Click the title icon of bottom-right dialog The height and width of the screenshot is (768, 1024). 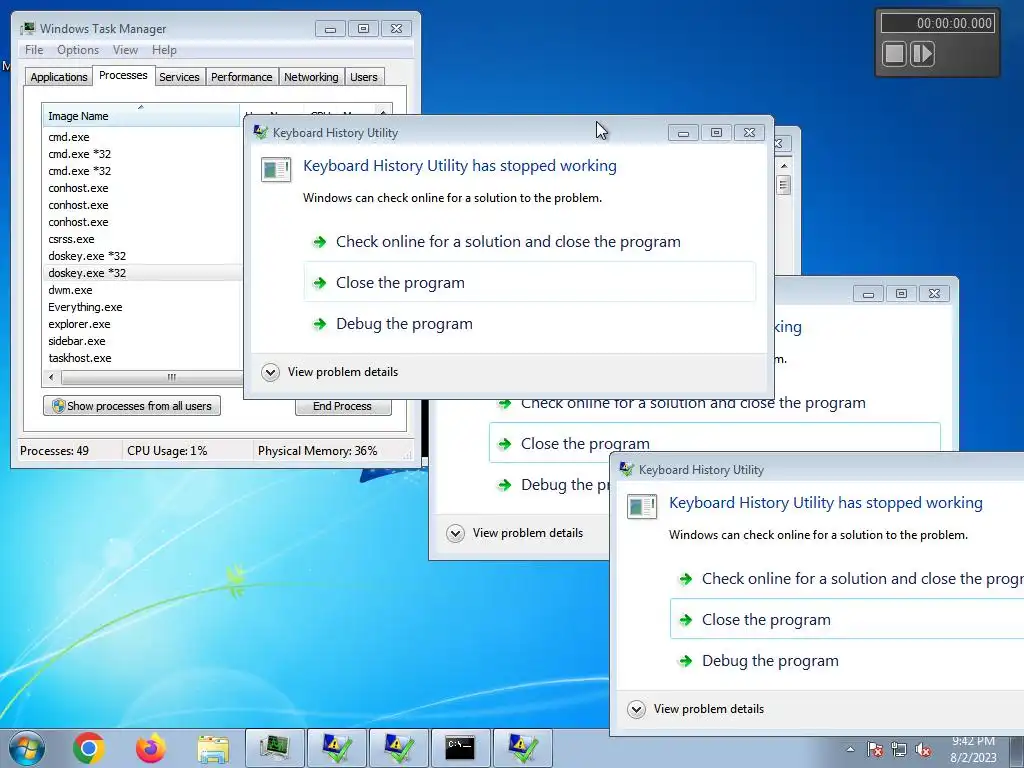[x=627, y=469]
